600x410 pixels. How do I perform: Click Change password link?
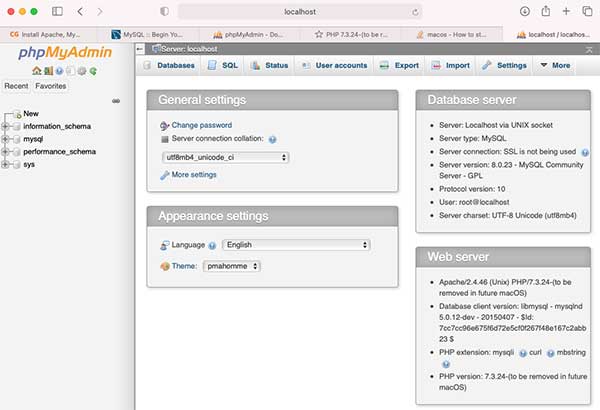click(202, 125)
